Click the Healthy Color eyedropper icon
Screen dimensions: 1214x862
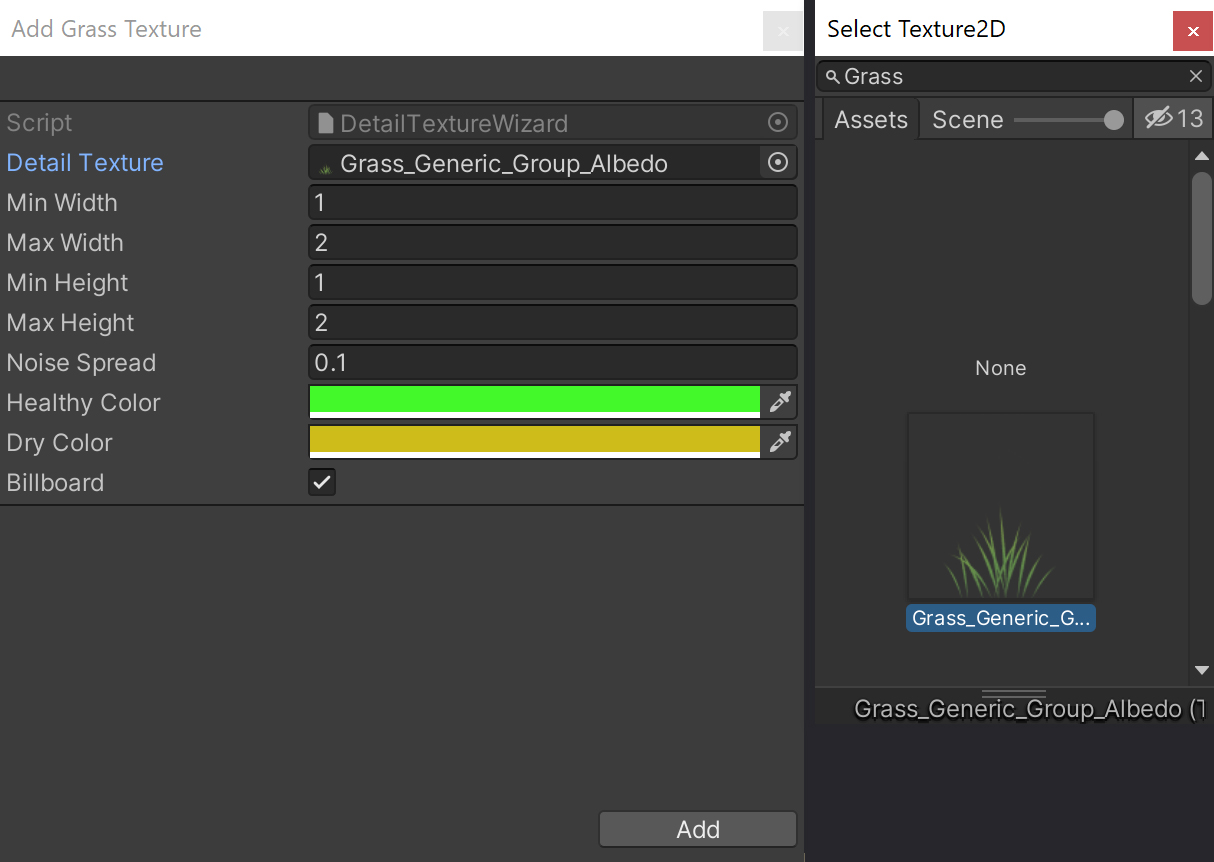780,402
